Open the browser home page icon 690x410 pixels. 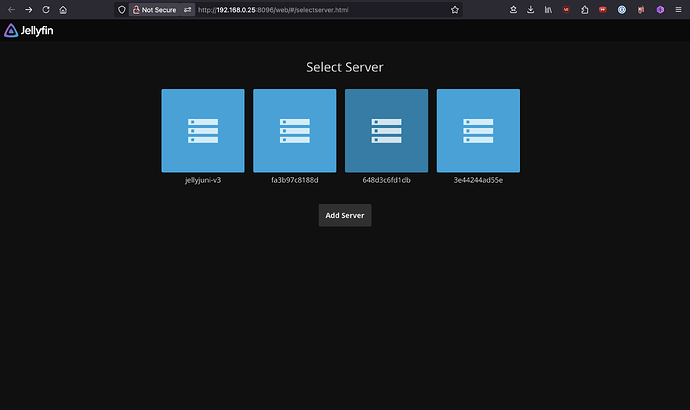pyautogui.click(x=63, y=10)
